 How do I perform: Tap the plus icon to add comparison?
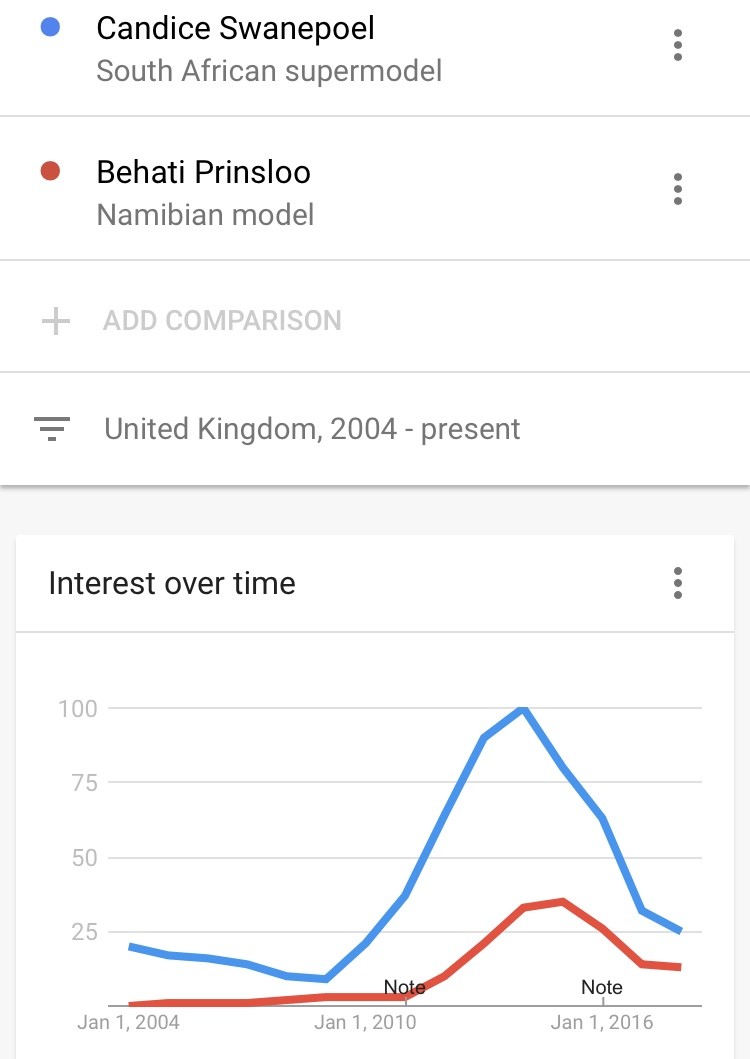click(x=55, y=321)
